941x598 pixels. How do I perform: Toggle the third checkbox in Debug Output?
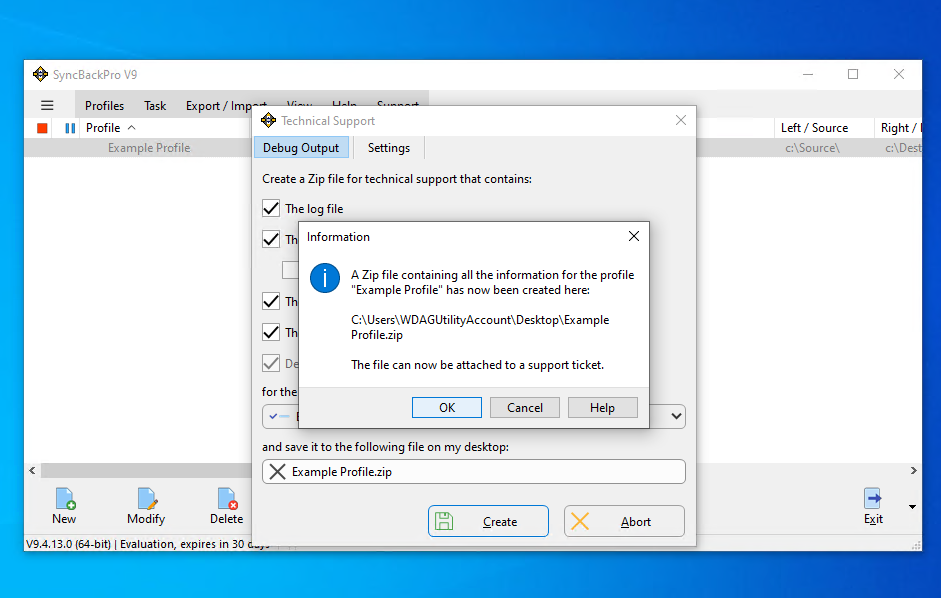coord(271,301)
